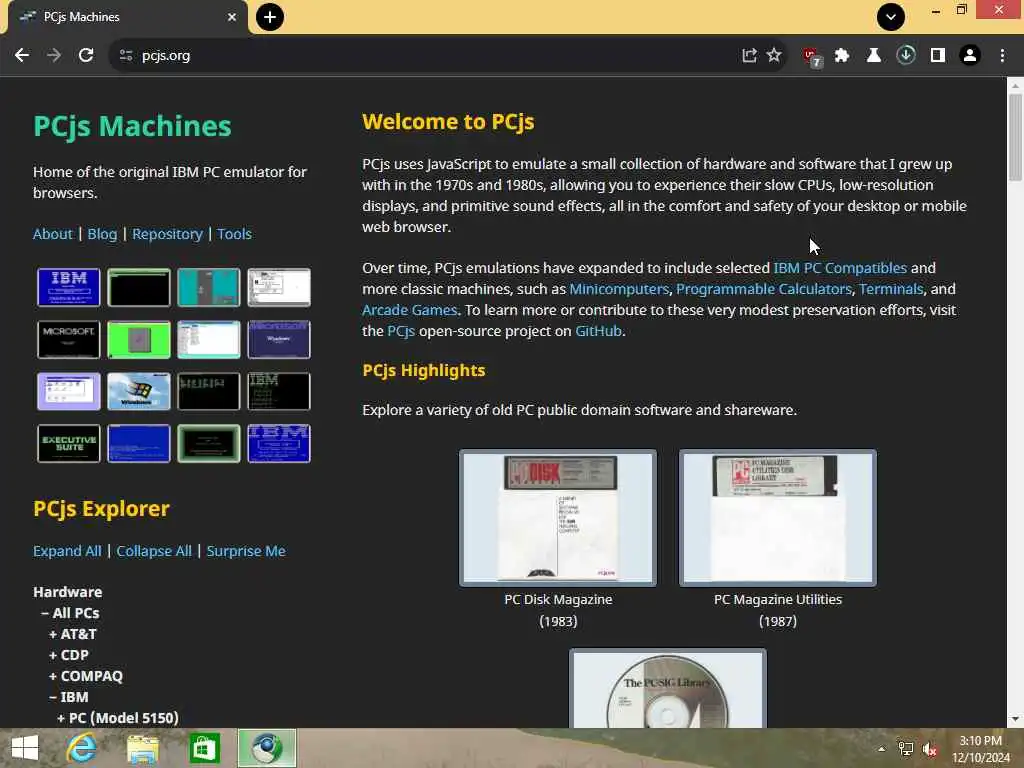Select the PCjs Machines browser tab
Viewport: 1024px width, 768px height.
pyautogui.click(x=127, y=17)
